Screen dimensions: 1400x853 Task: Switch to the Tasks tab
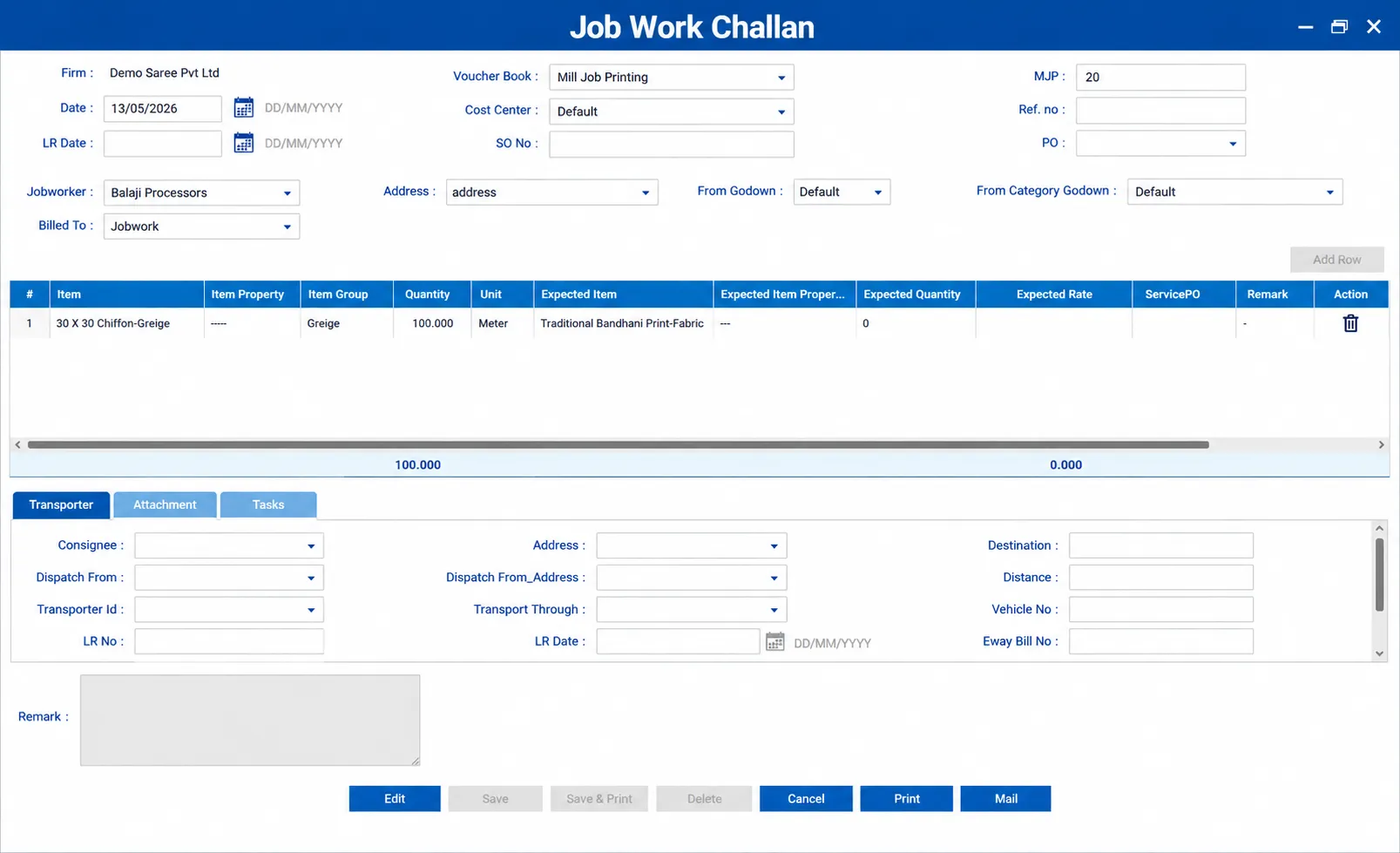[268, 504]
